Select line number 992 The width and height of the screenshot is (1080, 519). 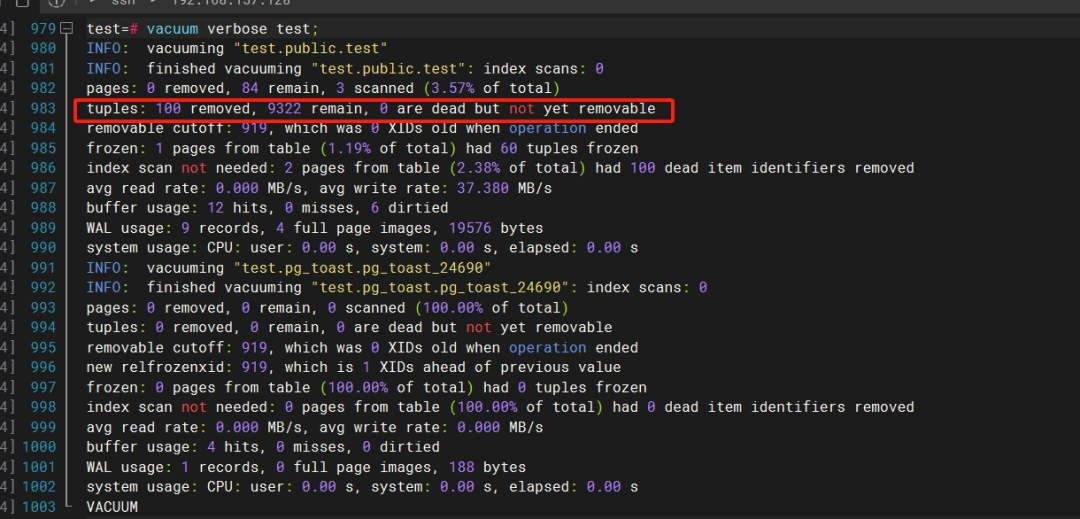[x=43, y=288]
